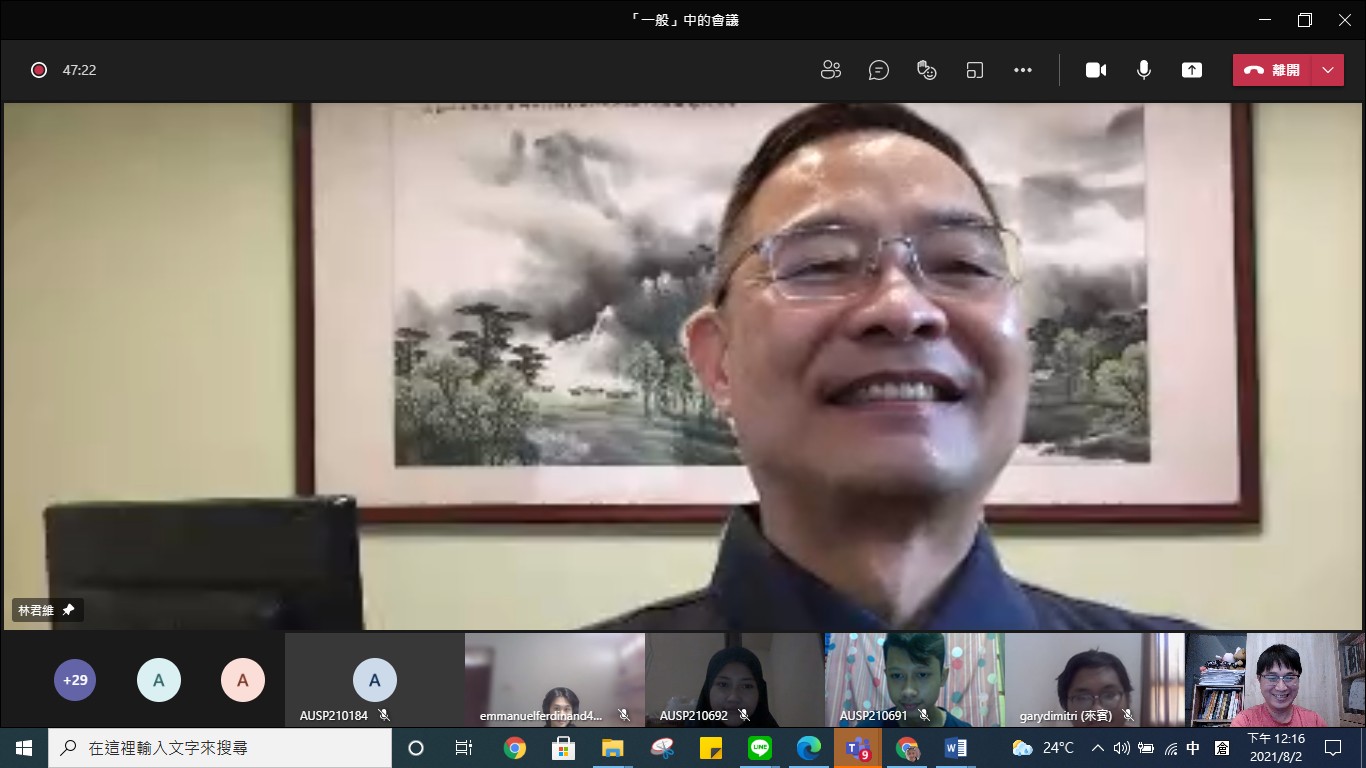
Task: Click muted mic icon on emmanuelferdinand tile
Action: (x=624, y=716)
